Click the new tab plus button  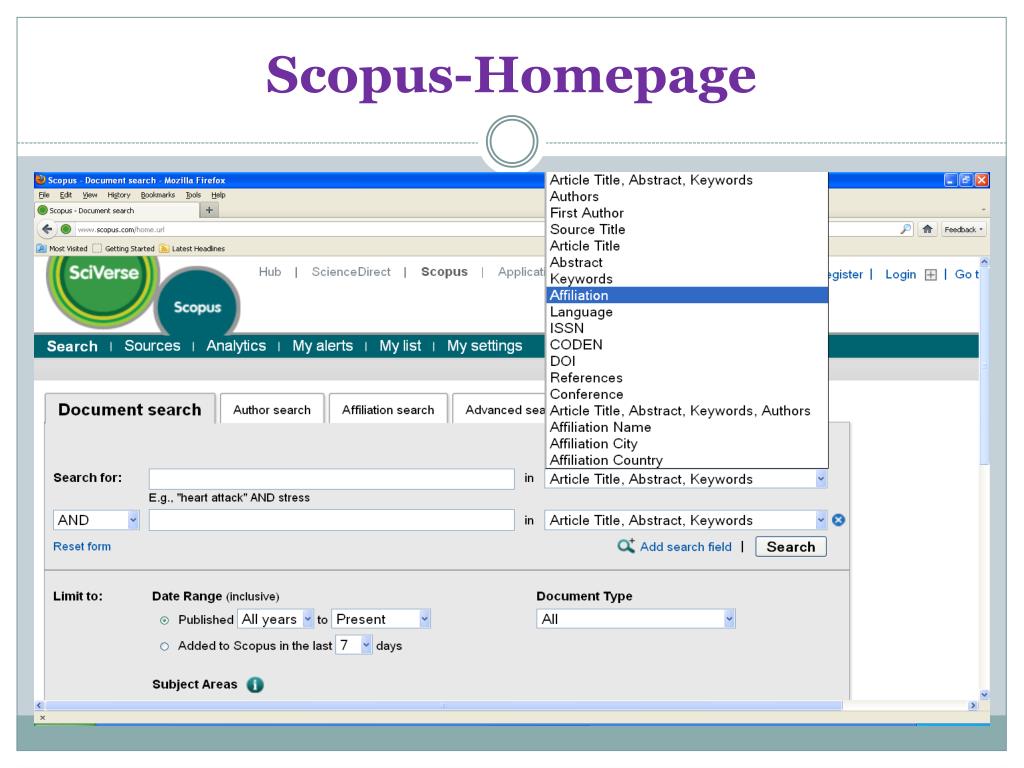[x=209, y=210]
